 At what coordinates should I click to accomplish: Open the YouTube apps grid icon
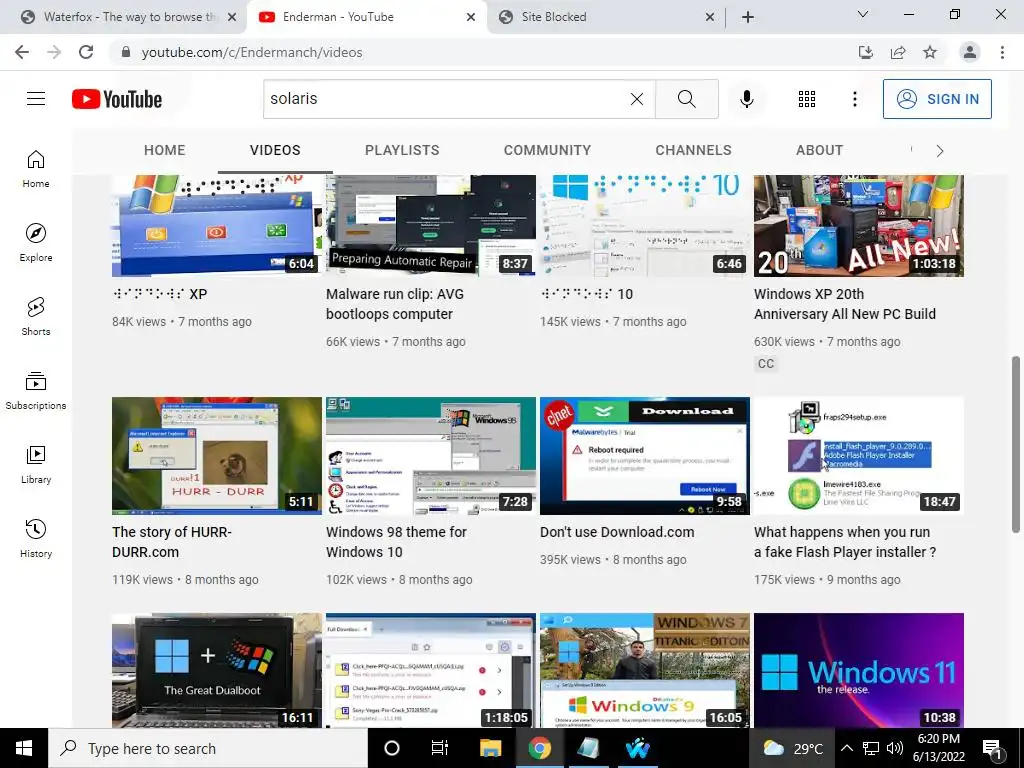coord(807,99)
